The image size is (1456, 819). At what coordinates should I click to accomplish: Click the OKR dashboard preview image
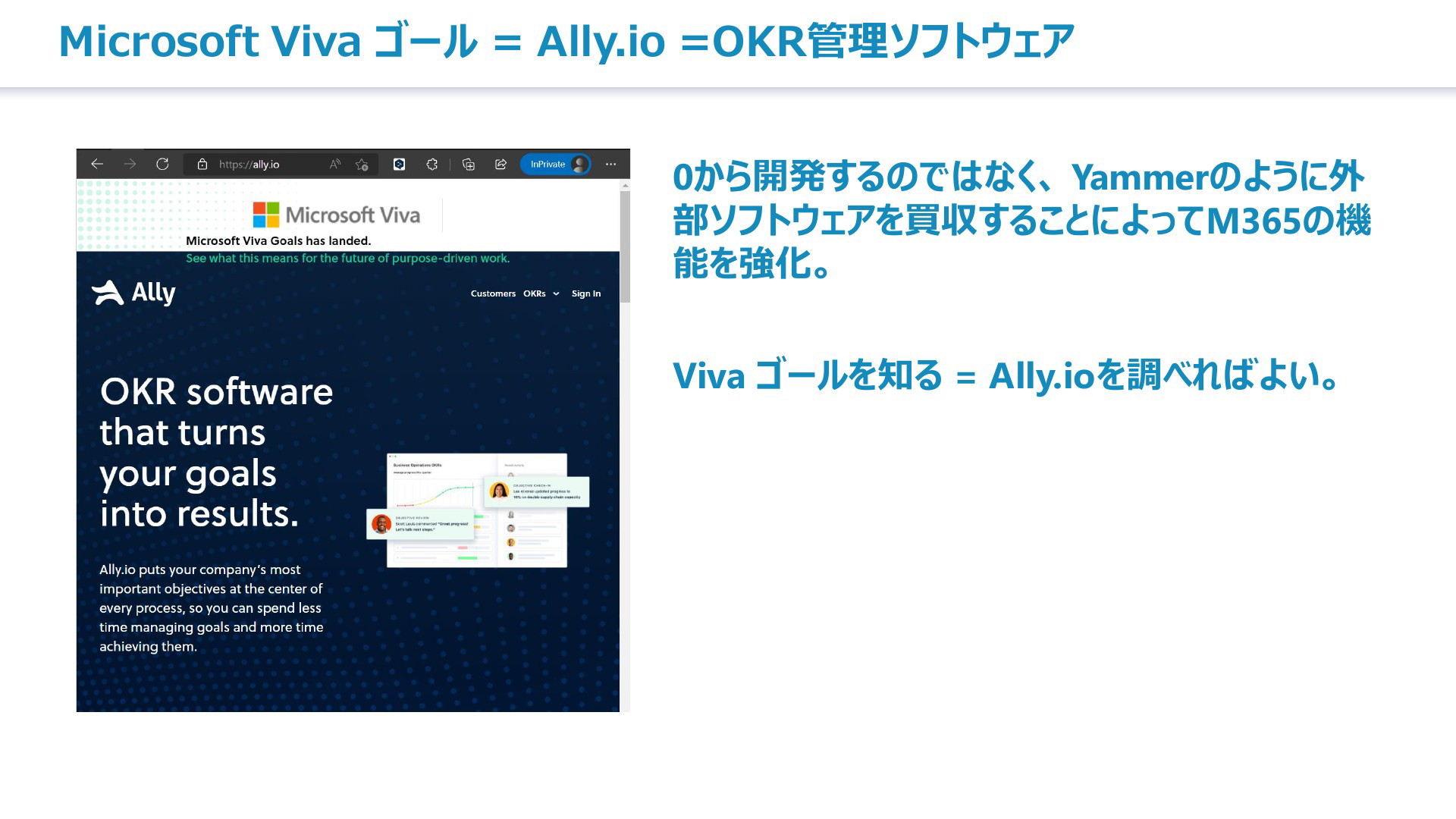point(478,510)
